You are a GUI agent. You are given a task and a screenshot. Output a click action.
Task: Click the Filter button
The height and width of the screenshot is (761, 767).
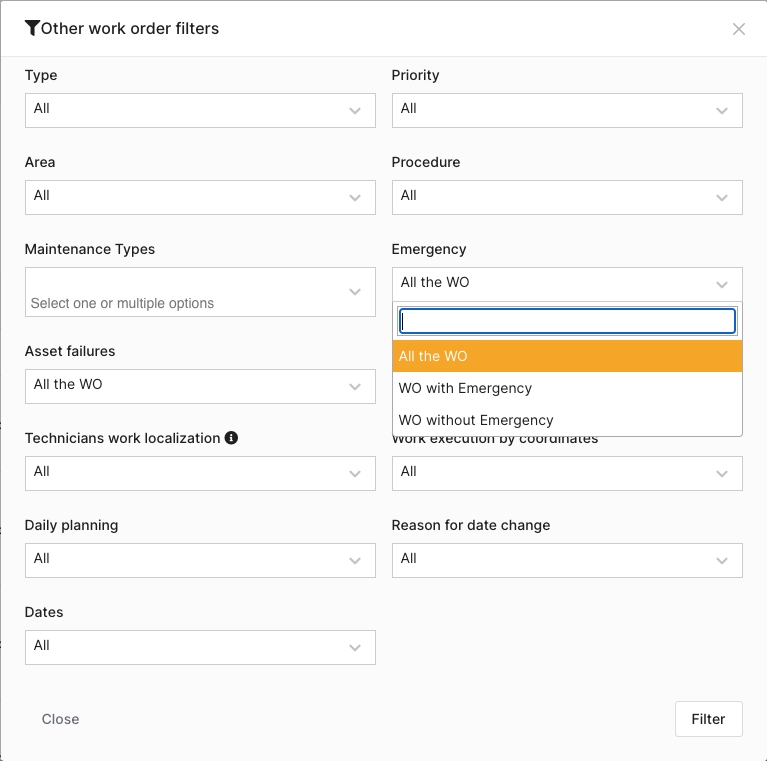[708, 719]
